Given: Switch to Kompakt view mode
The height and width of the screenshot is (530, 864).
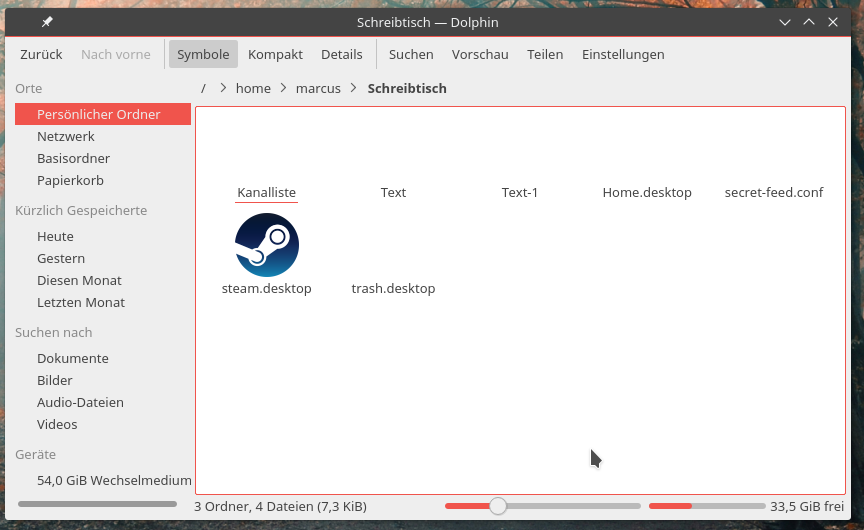Looking at the screenshot, I should tap(275, 55).
